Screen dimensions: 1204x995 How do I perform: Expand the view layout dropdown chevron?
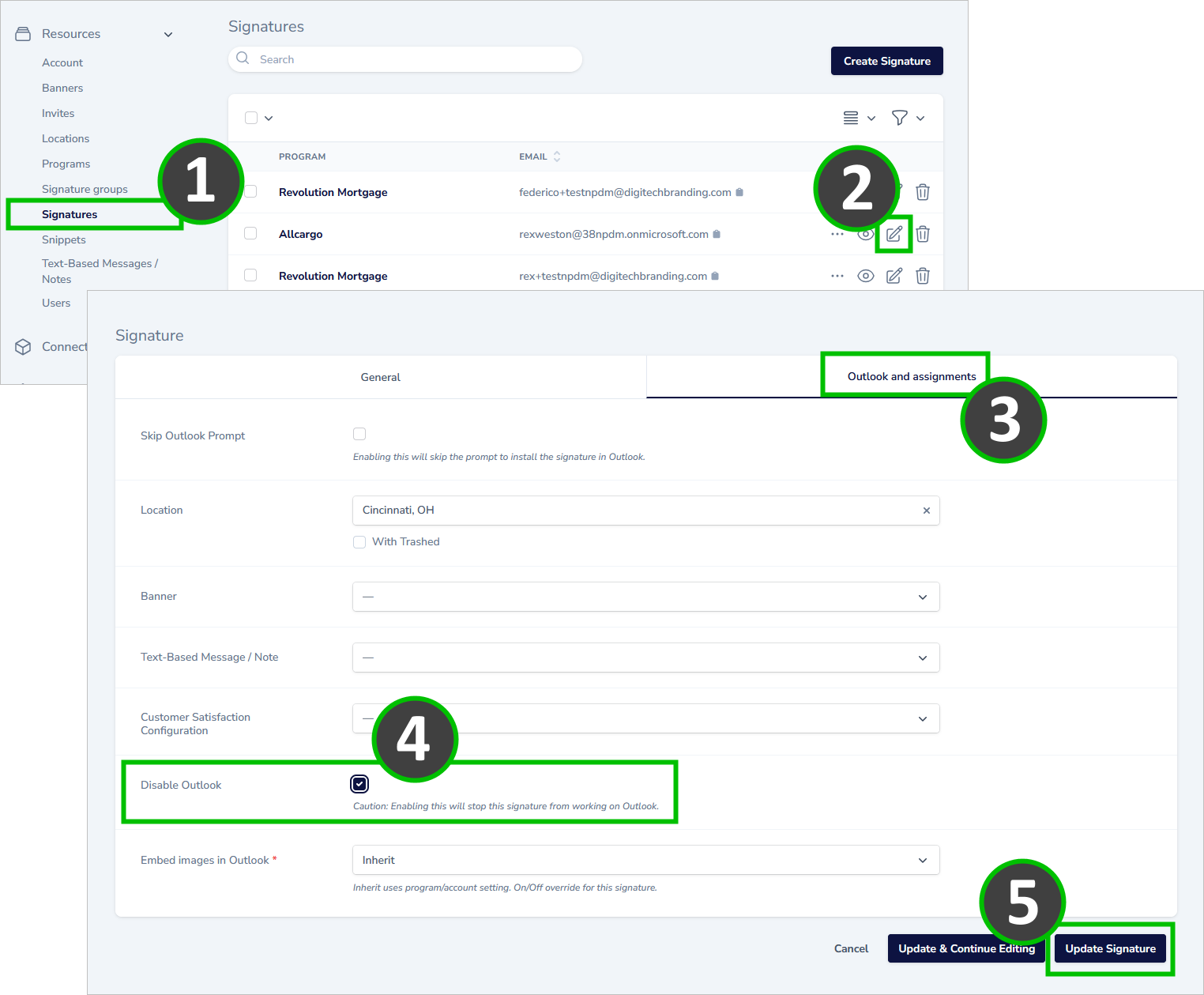pyautogui.click(x=871, y=118)
